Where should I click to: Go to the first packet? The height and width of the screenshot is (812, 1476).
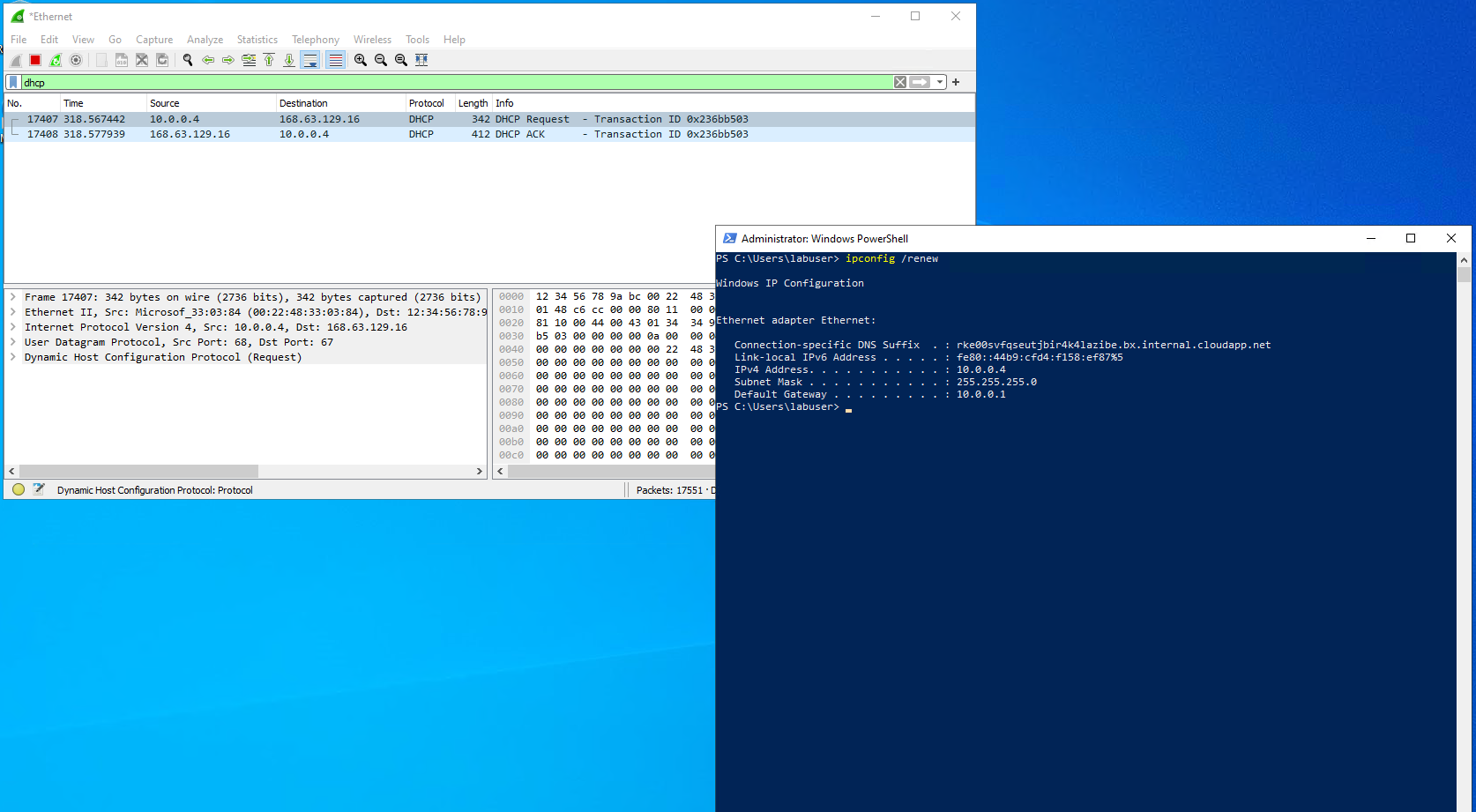pyautogui.click(x=269, y=59)
